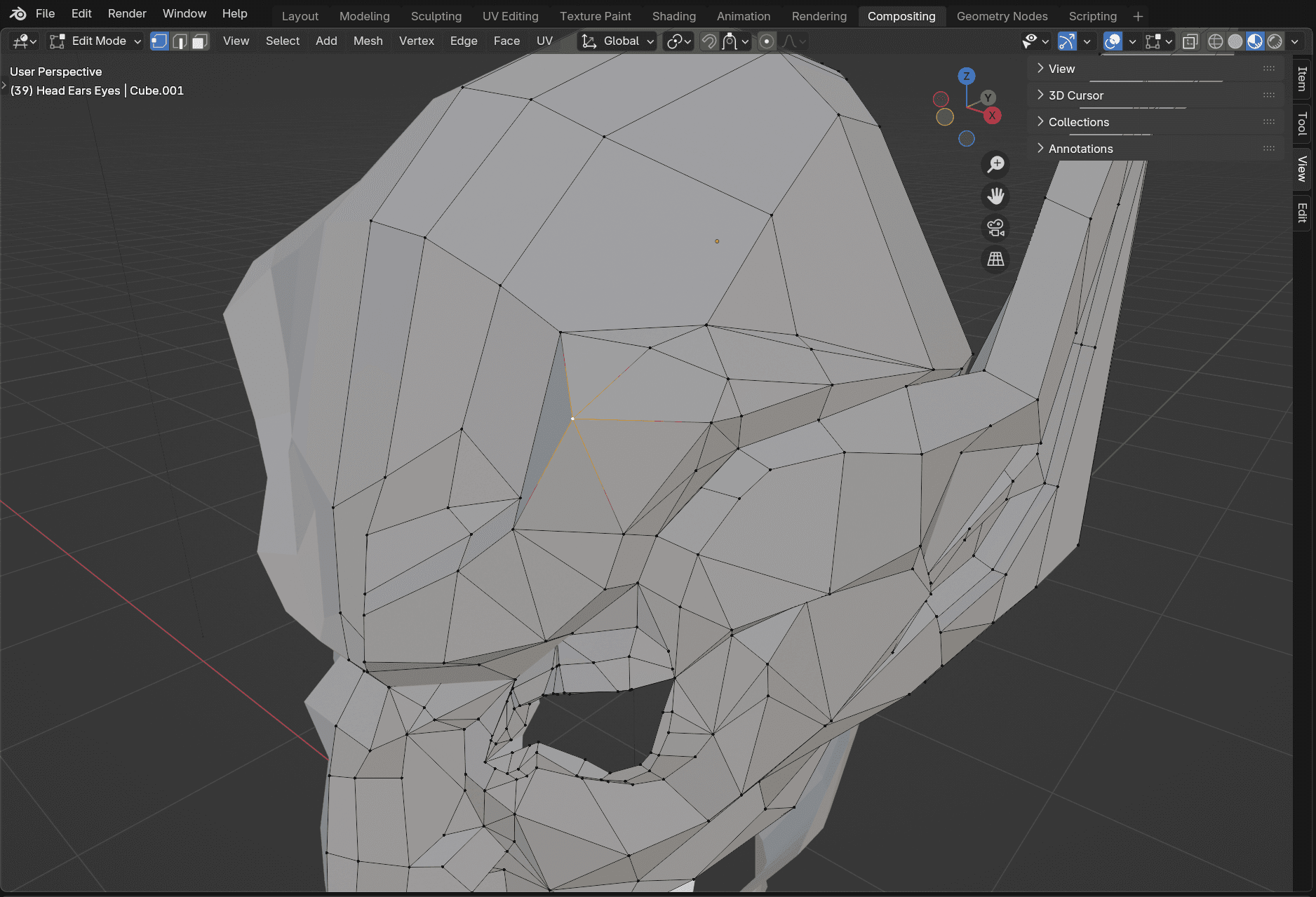Click the Z axis on navigation gizmo
This screenshot has width=1316, height=897.
coord(966,76)
